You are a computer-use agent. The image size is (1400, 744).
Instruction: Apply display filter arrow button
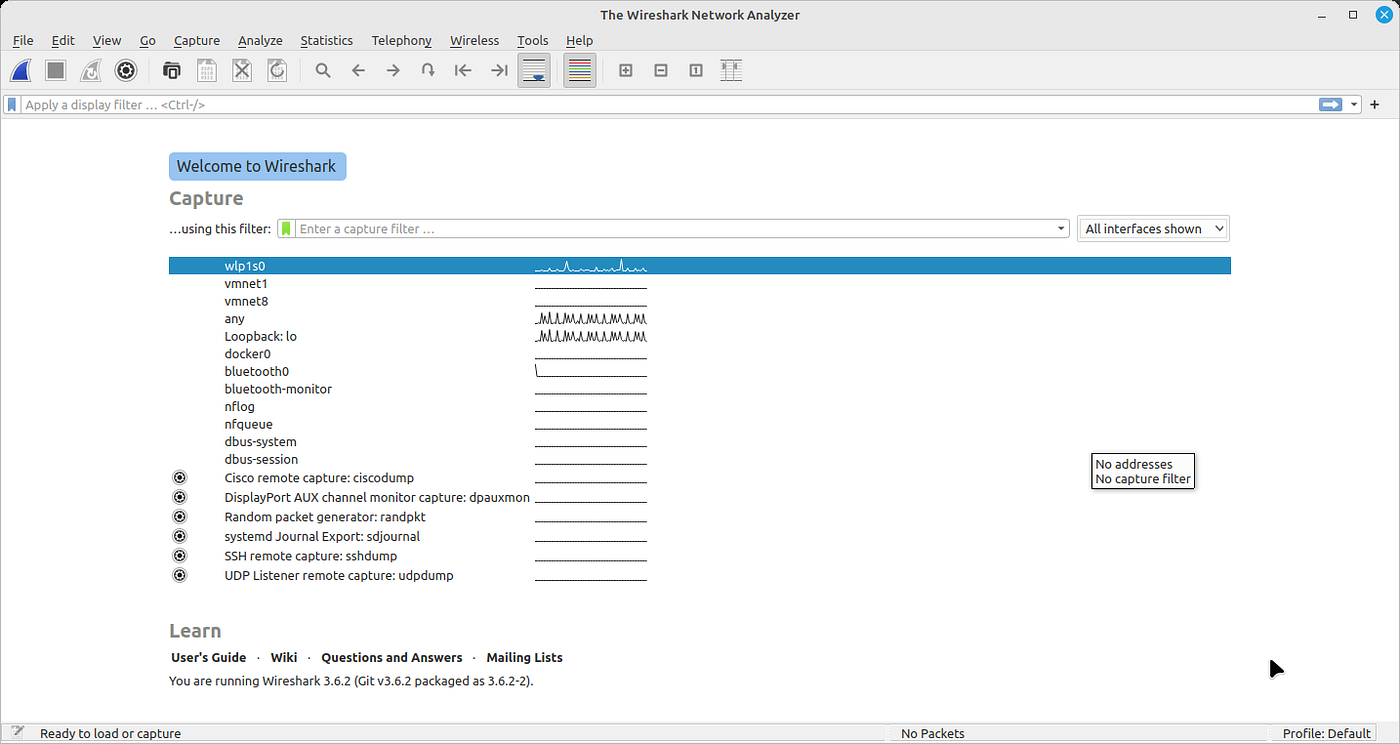coord(1330,104)
